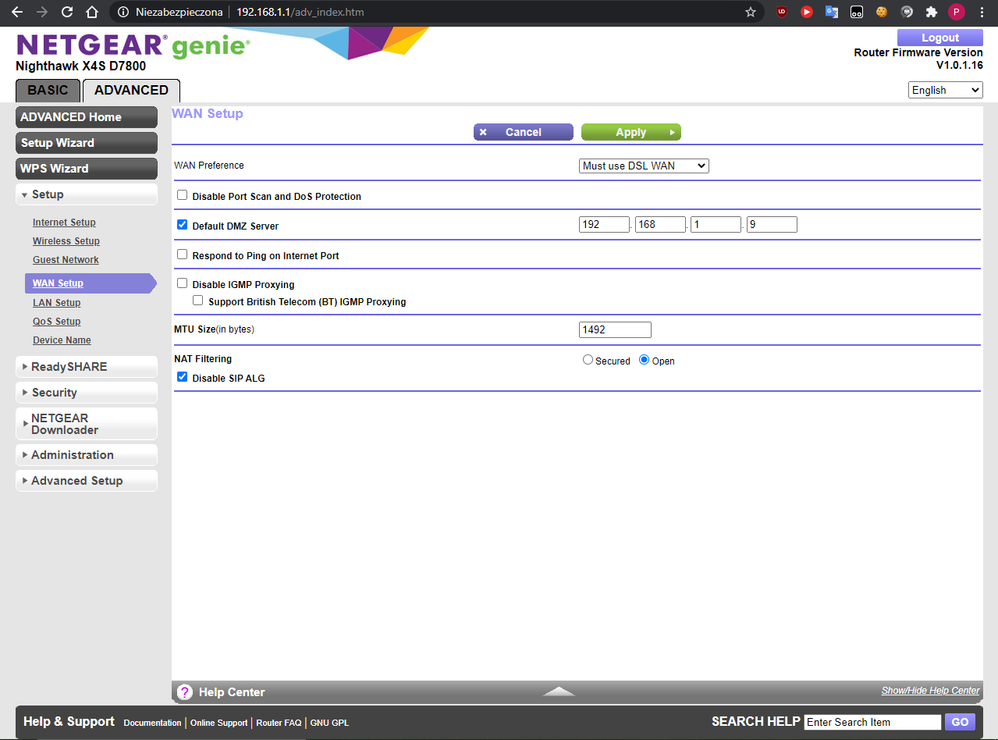Viewport: 998px width, 740px height.
Task: Click the Help Center question mark icon
Action: pos(185,692)
